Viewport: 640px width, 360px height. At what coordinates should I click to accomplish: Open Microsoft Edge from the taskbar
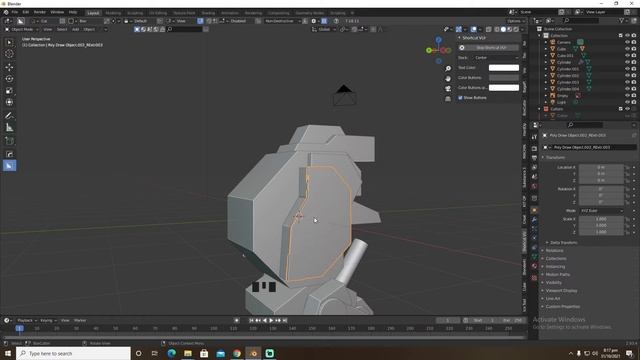(x=171, y=353)
